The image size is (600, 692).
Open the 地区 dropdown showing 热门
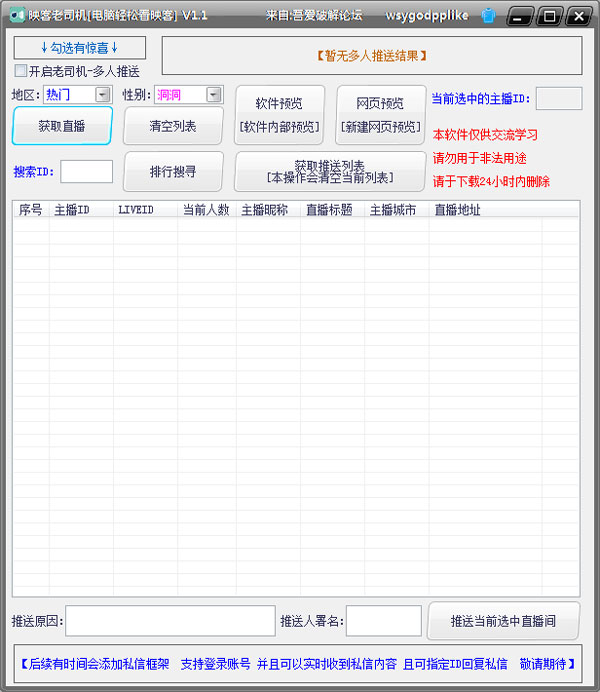103,95
